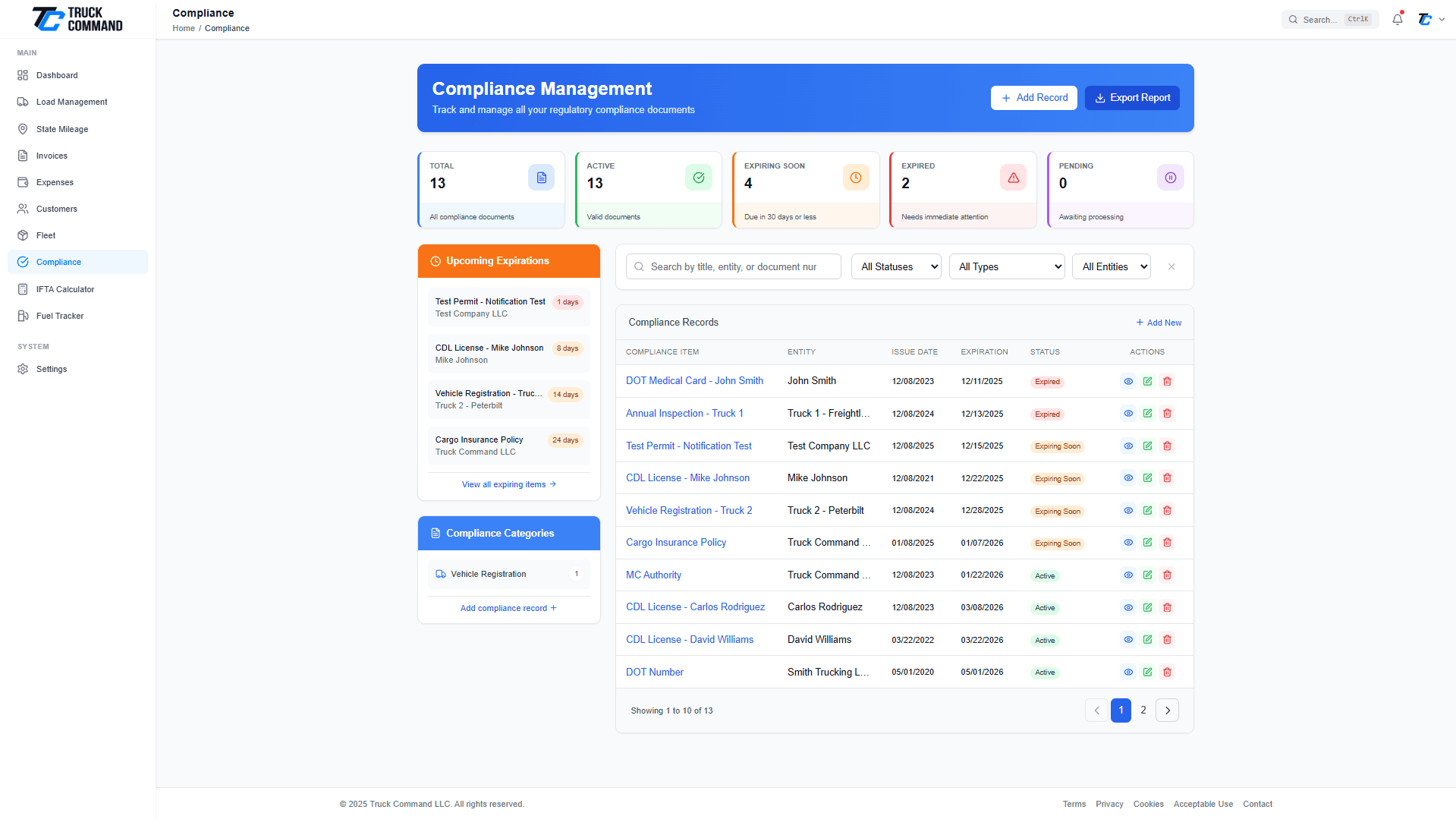Open the Fuel Tracker section
The width and height of the screenshot is (1456, 819).
point(59,316)
